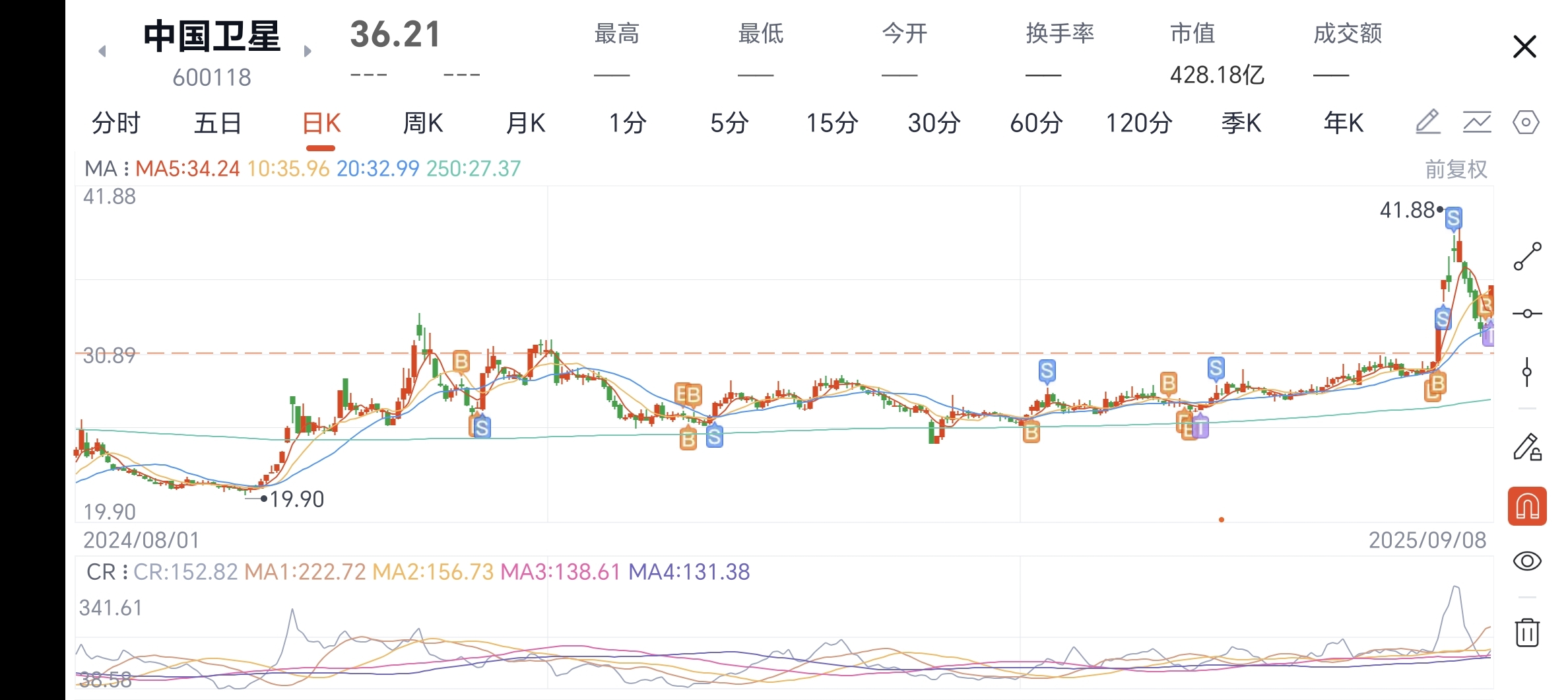Image resolution: width=1568 pixels, height=700 pixels.
Task: Select the 日K tab
Action: click(321, 123)
